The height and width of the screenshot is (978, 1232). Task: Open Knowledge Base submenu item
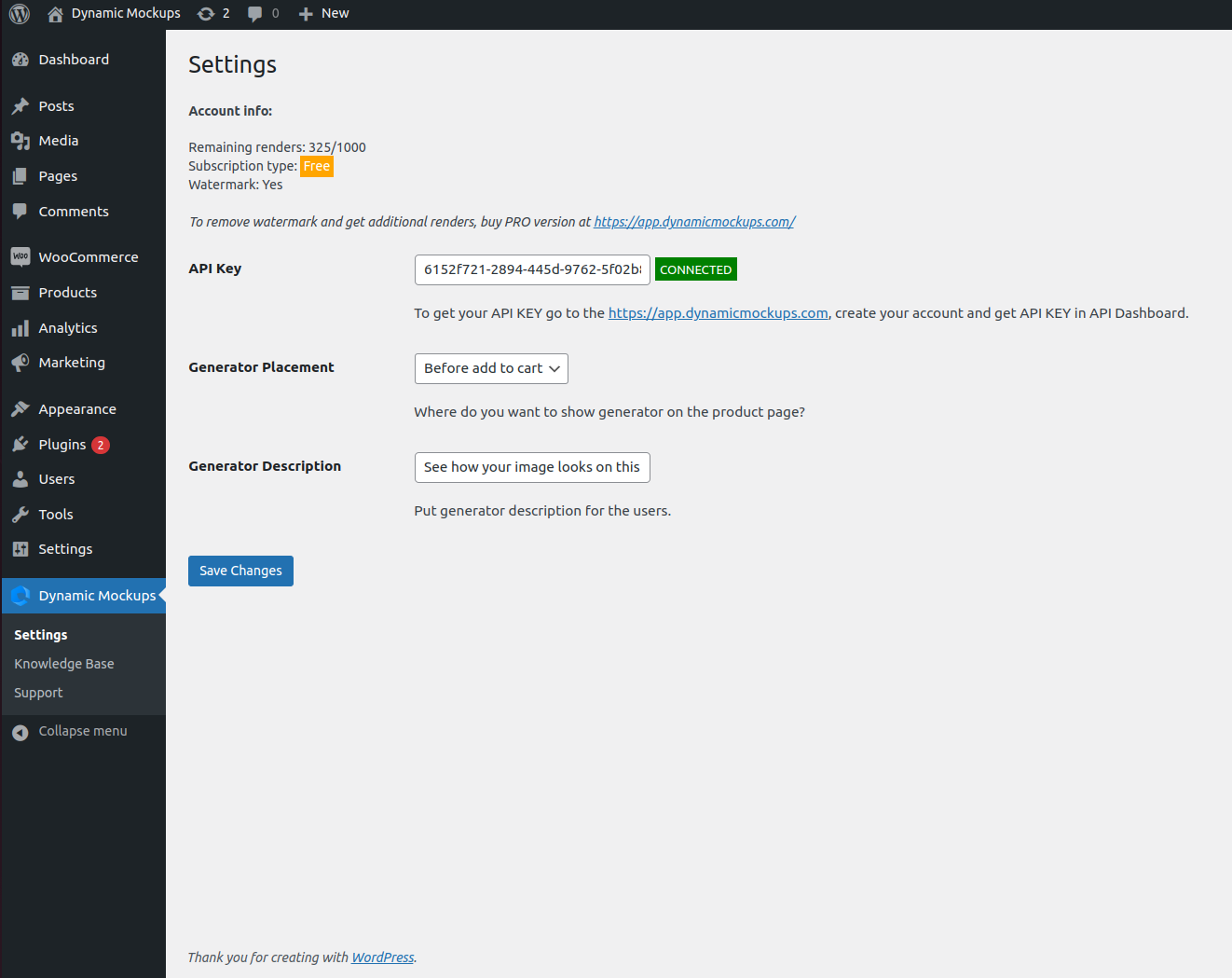click(64, 664)
